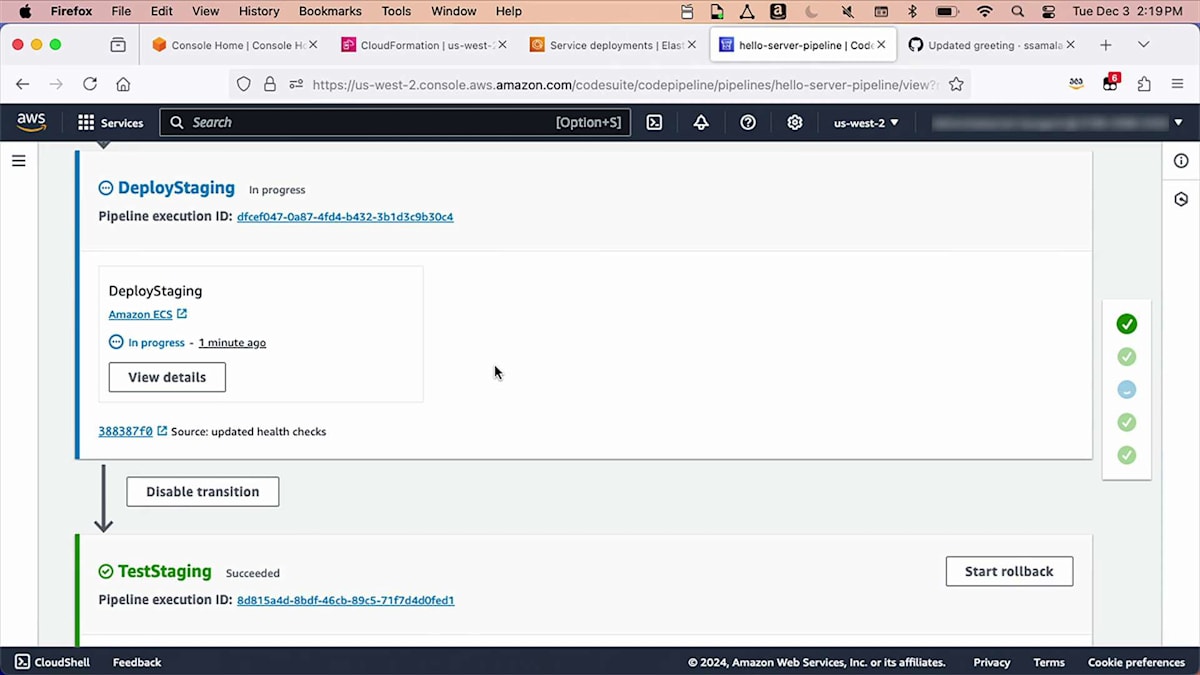Jump to the in-progress blue stage indicator
This screenshot has width=1200, height=675.
pos(1127,389)
